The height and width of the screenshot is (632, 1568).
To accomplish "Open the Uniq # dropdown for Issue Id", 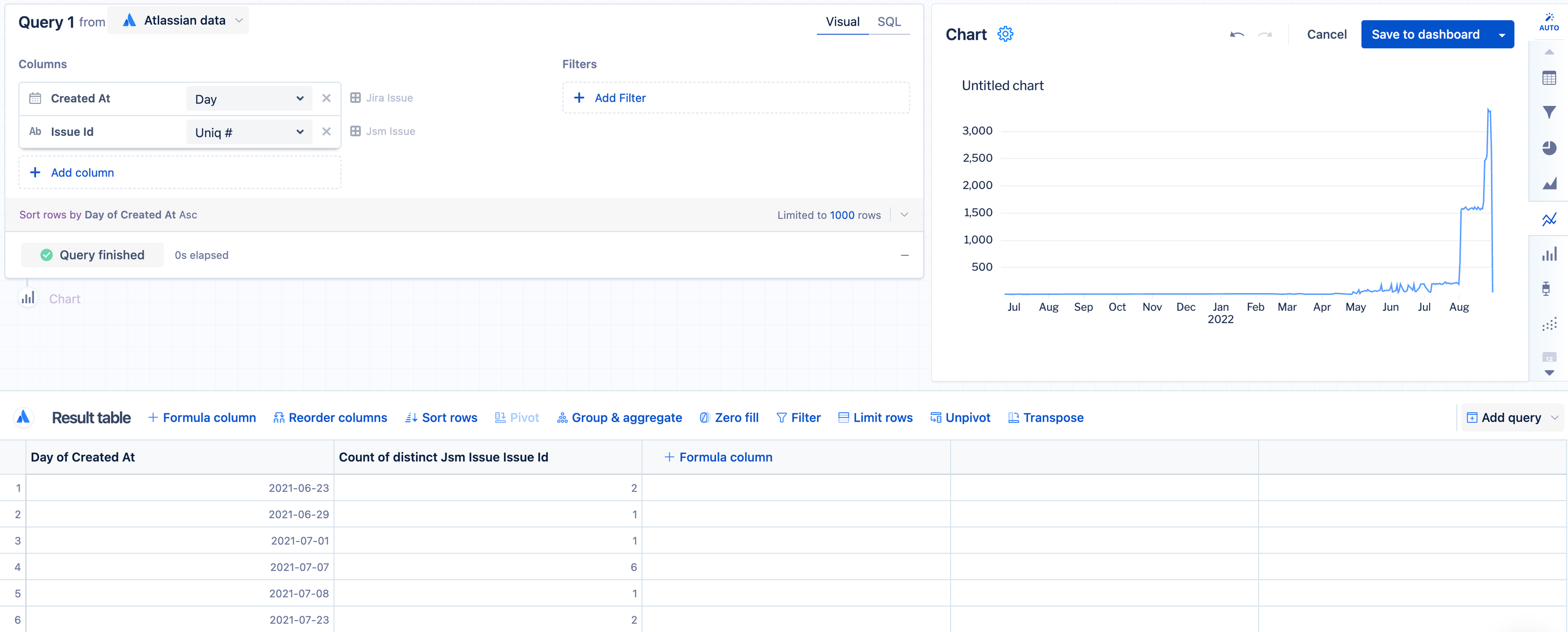I will tap(248, 132).
